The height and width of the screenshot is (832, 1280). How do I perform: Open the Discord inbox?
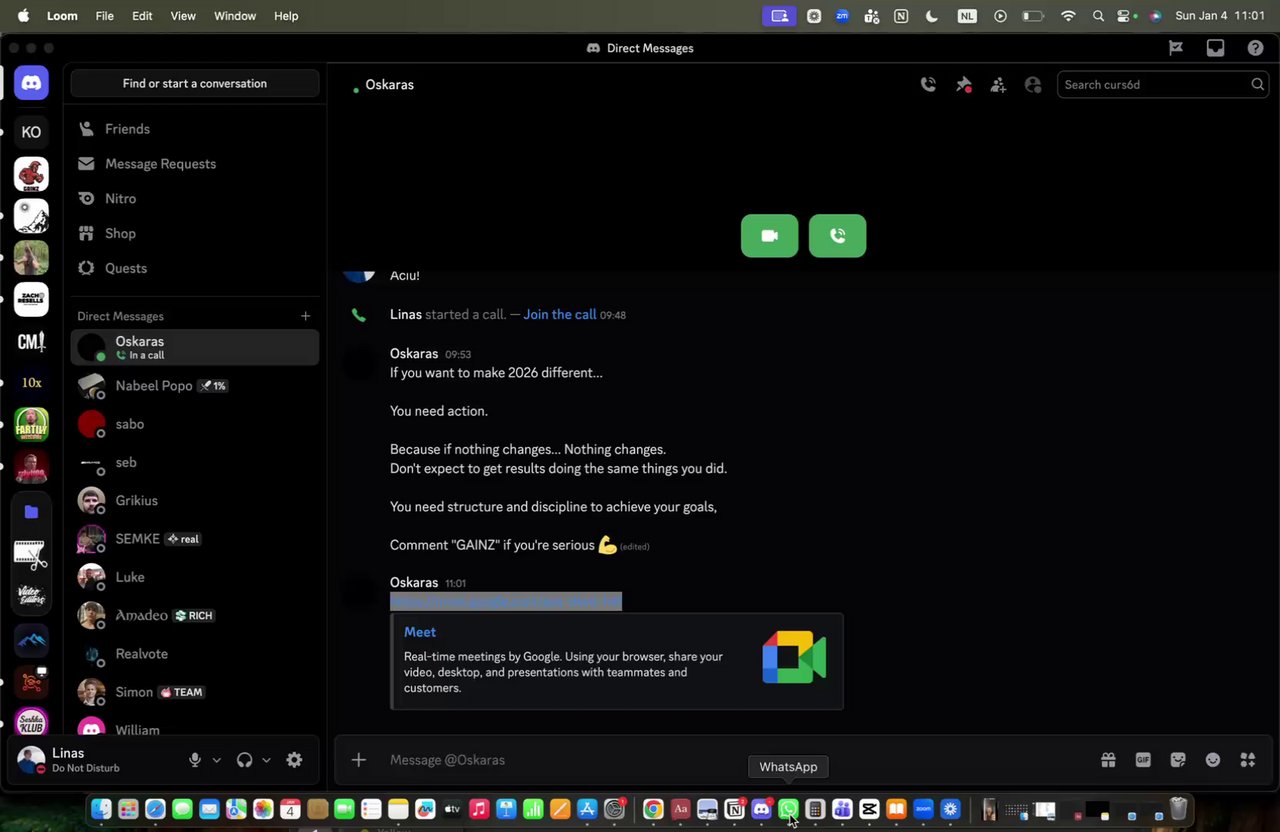1215,48
